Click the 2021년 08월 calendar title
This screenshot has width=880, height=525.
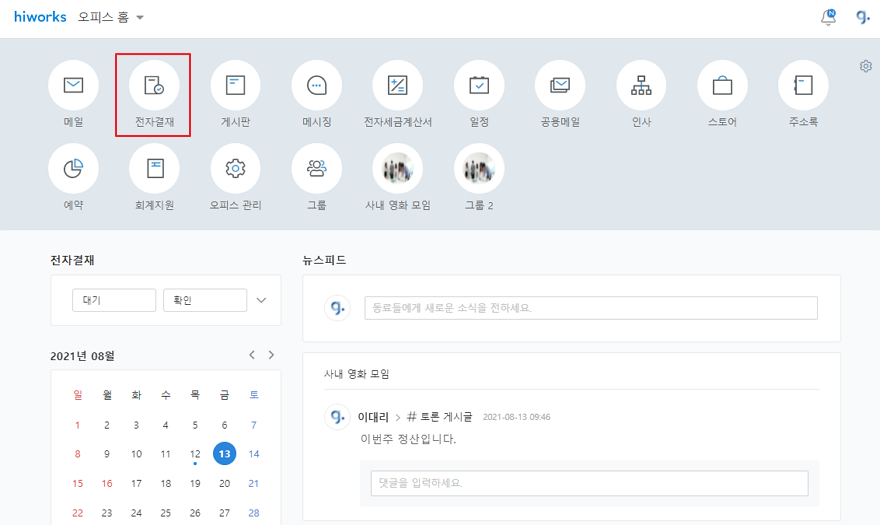click(82, 356)
